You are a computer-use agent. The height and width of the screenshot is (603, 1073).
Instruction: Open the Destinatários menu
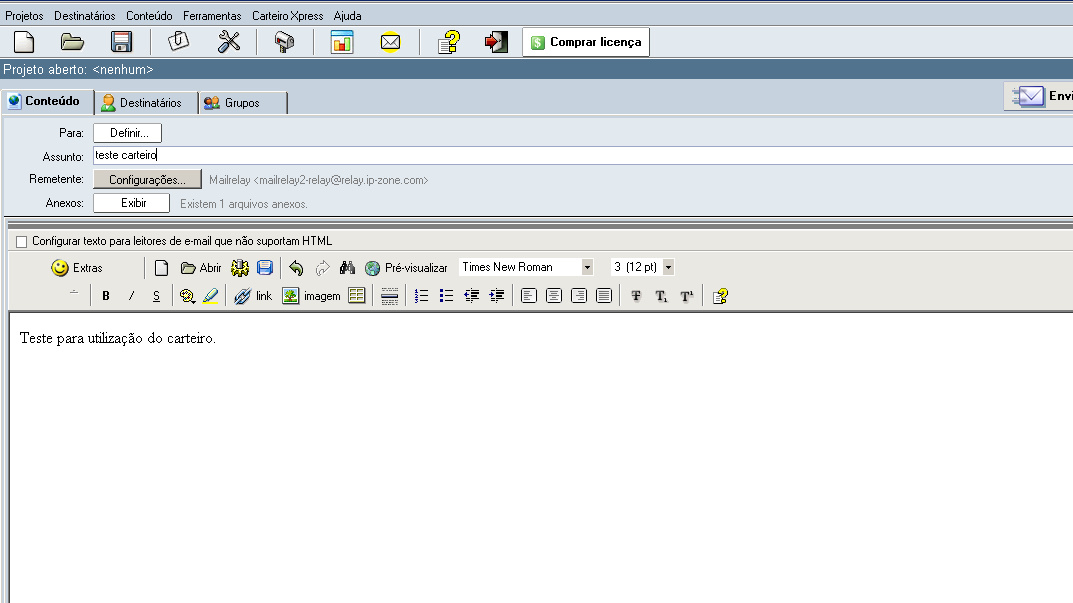[x=85, y=16]
